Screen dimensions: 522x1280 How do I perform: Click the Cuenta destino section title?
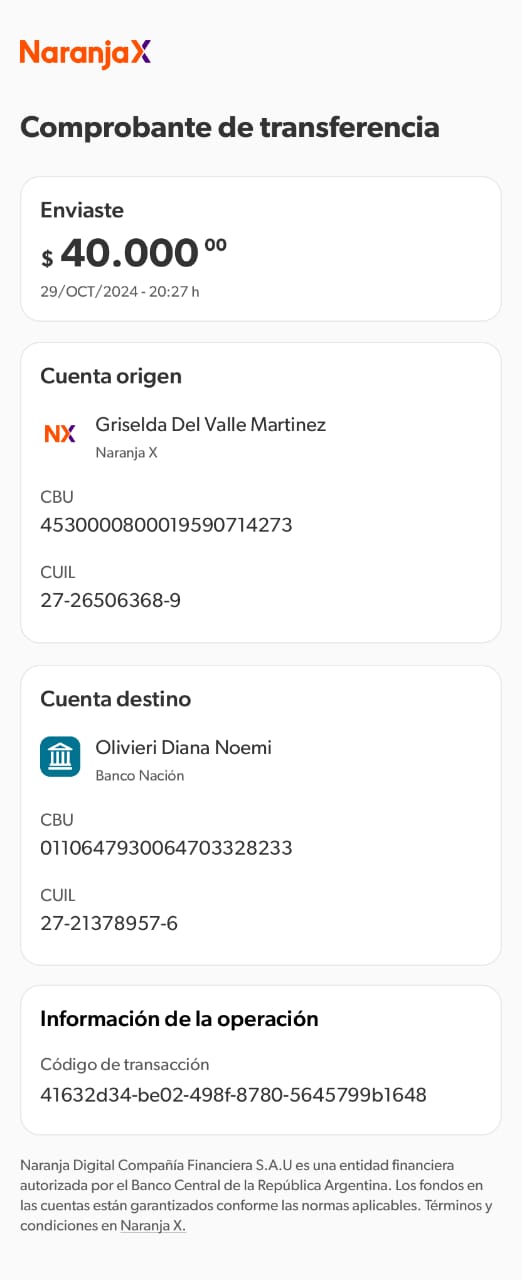(x=115, y=698)
